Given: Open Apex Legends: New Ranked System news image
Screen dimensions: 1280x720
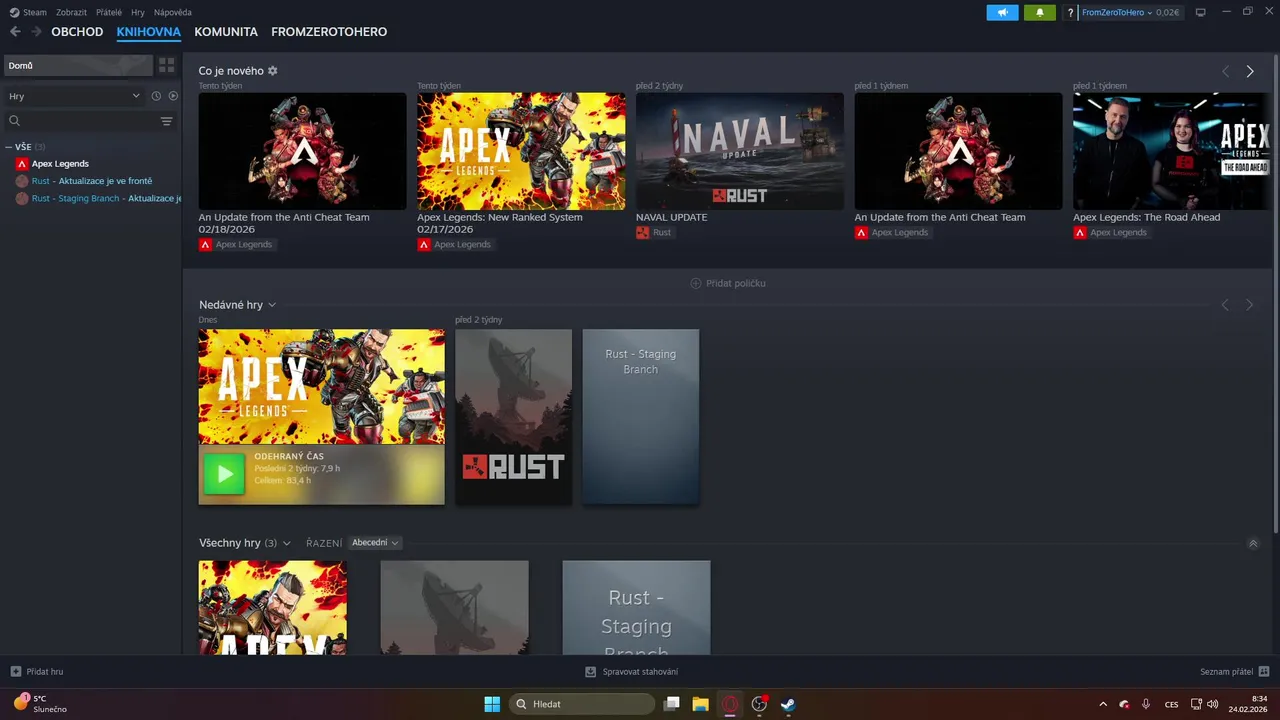Looking at the screenshot, I should click(x=521, y=151).
